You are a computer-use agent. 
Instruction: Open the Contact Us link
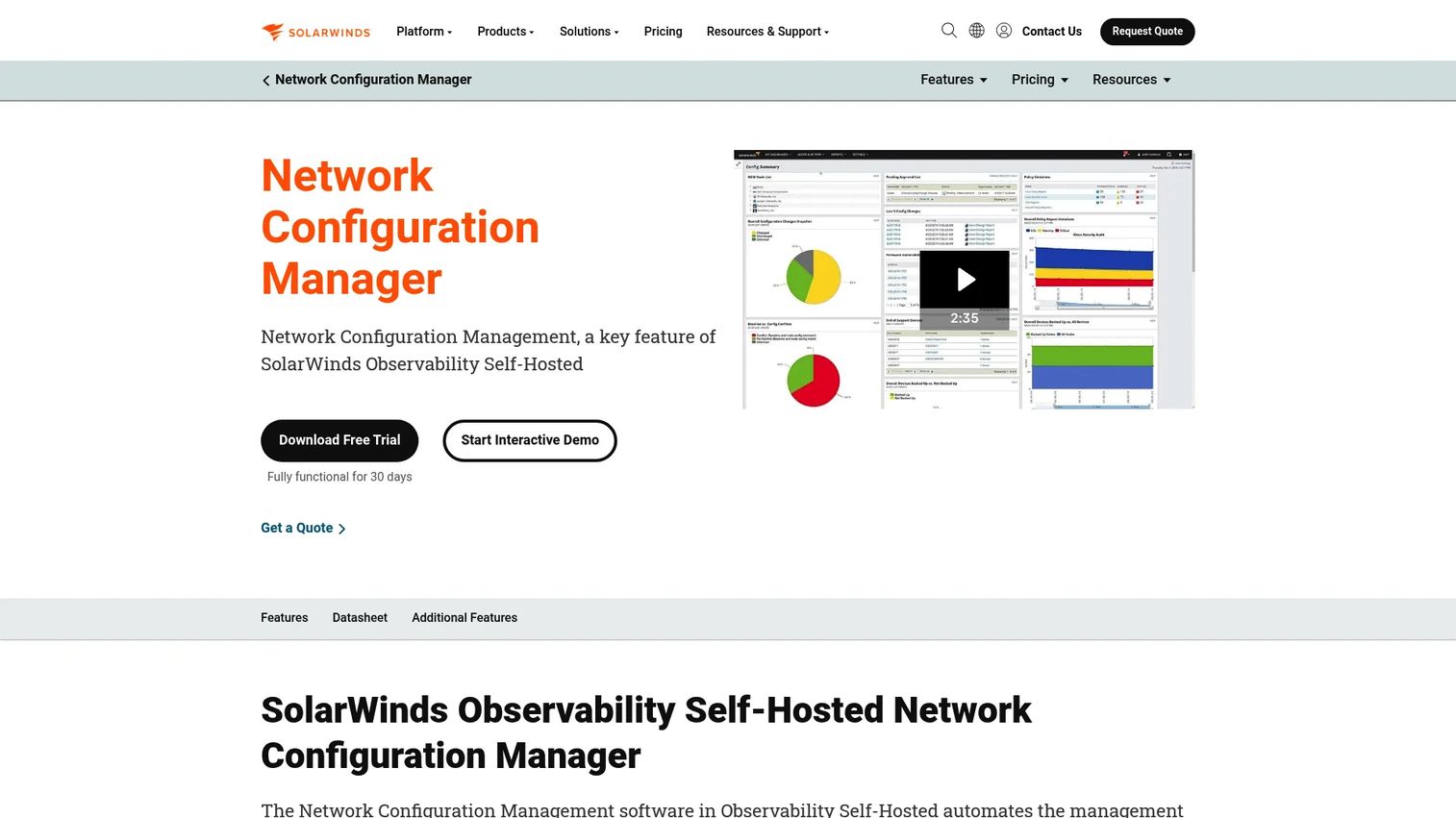click(1052, 32)
